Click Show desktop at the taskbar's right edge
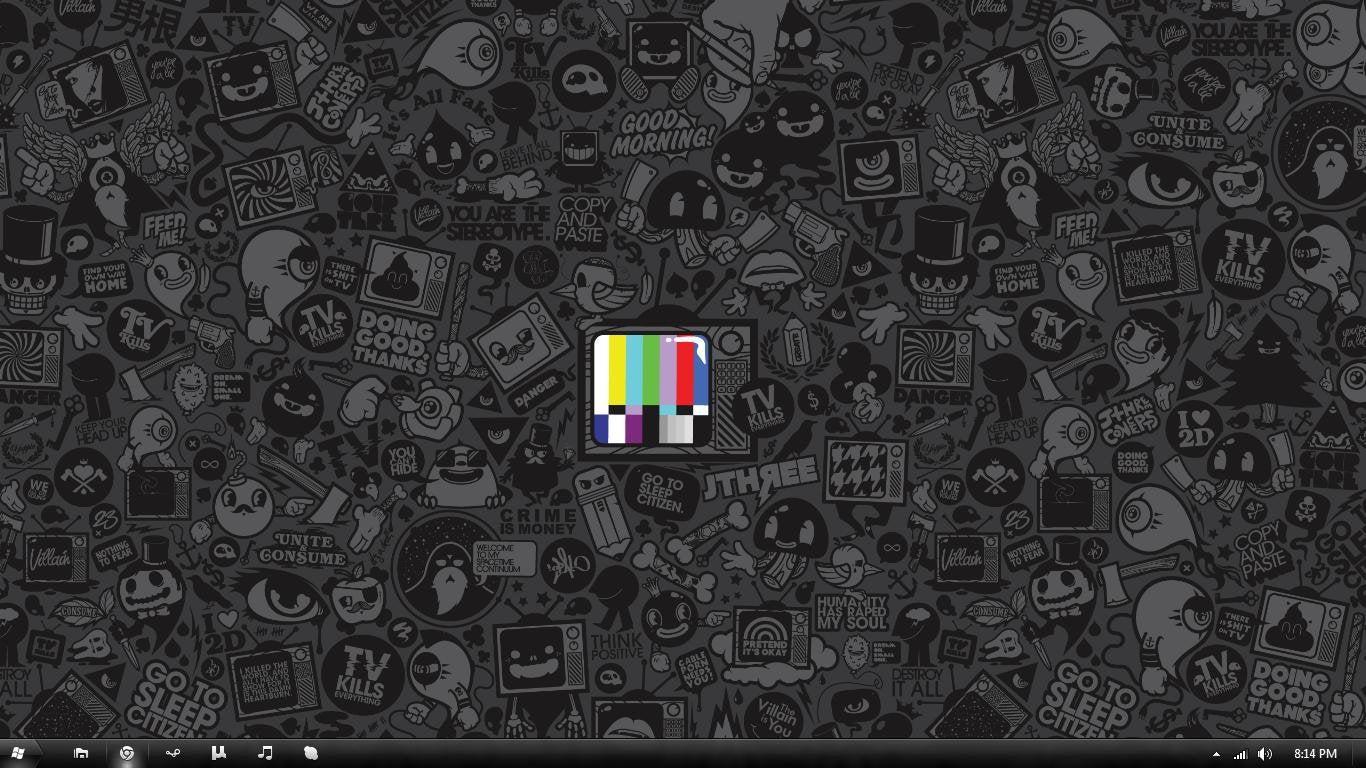This screenshot has width=1366, height=768. click(x=1362, y=753)
